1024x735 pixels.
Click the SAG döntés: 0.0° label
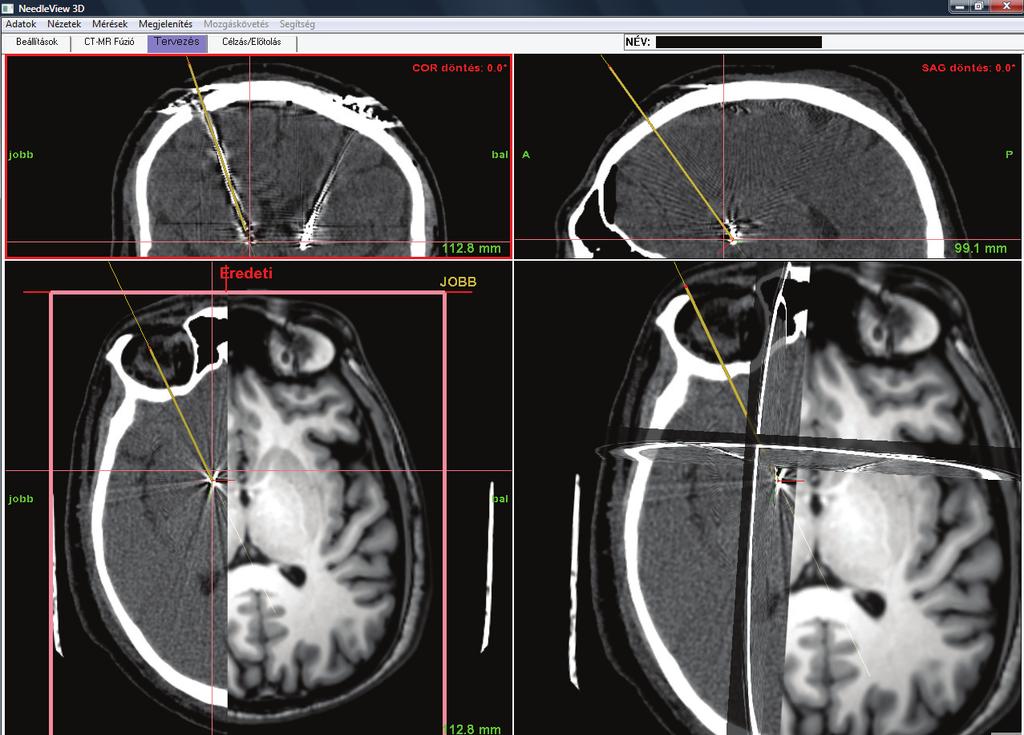point(968,68)
